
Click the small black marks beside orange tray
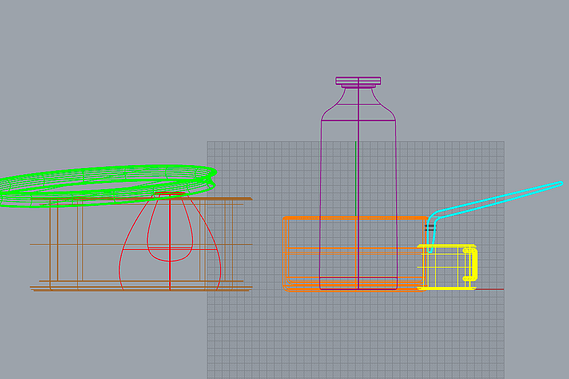[430, 227]
